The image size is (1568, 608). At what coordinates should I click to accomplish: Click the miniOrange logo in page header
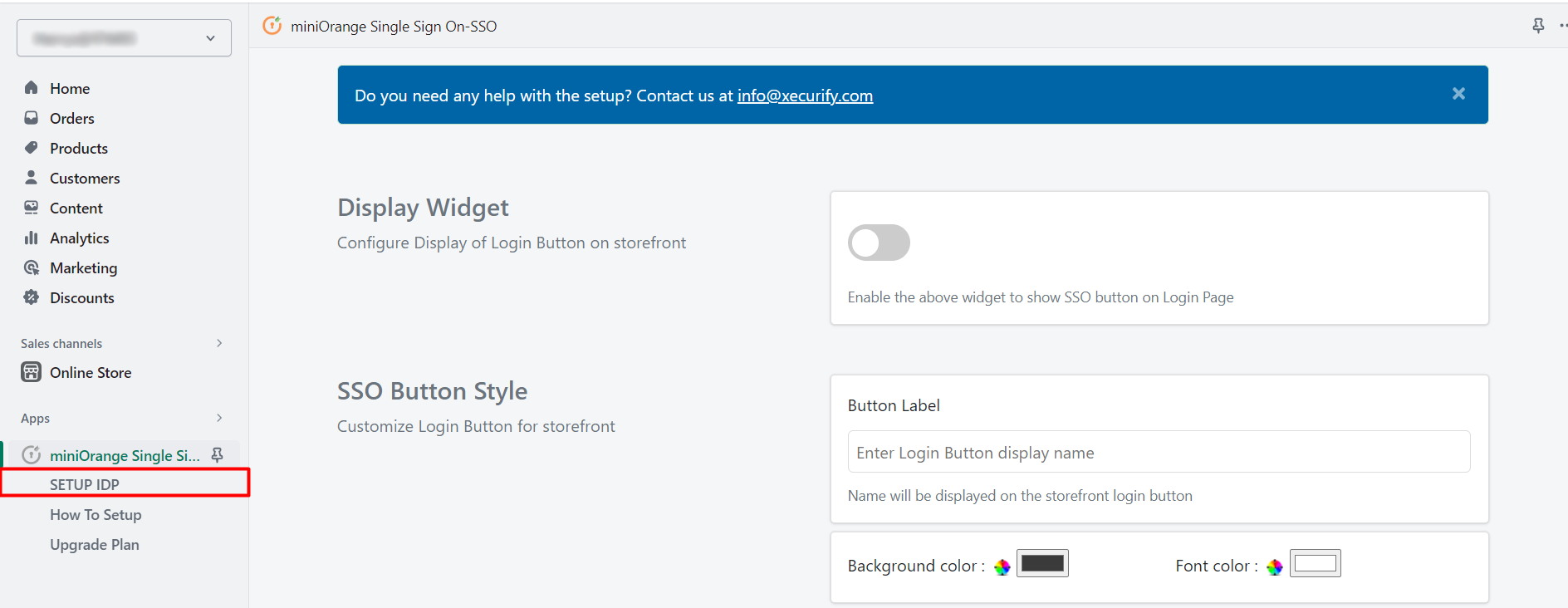click(x=272, y=26)
